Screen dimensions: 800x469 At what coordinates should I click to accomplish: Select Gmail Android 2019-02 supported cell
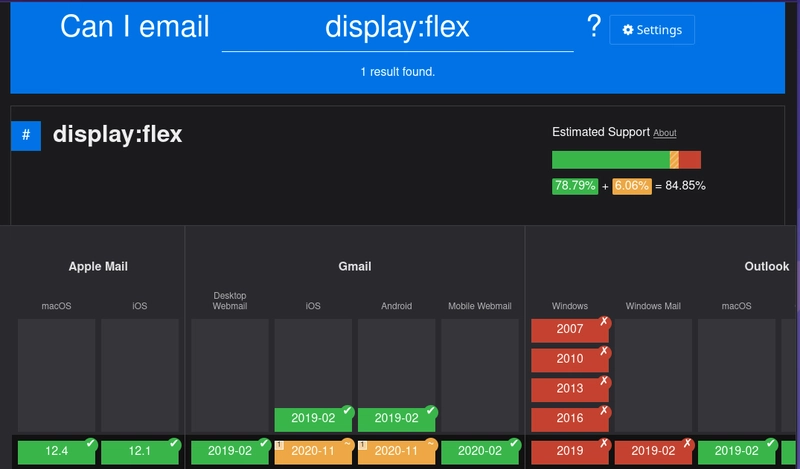pyautogui.click(x=396, y=419)
